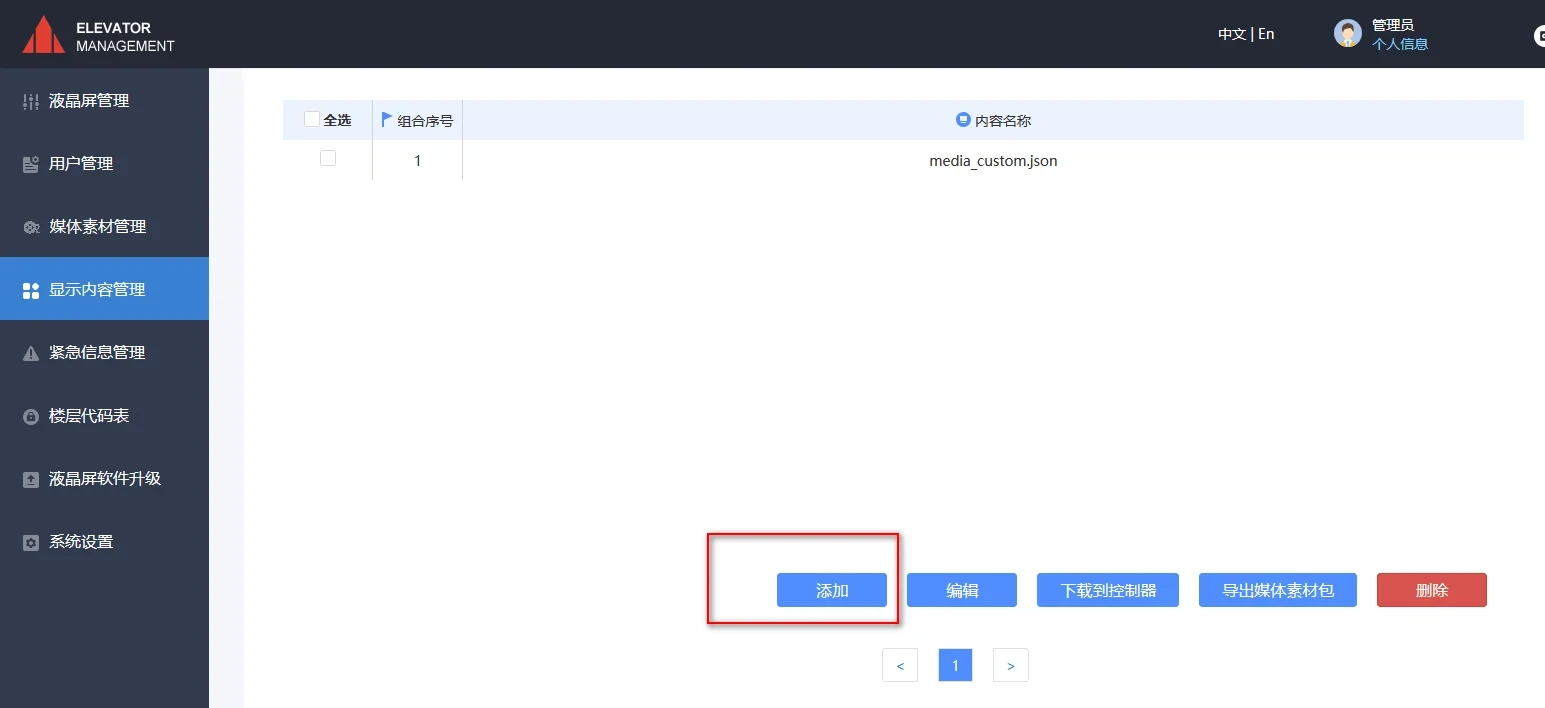1545x708 pixels.
Task: Click the 液晶屏软件升级 upload icon
Action: pos(31,479)
